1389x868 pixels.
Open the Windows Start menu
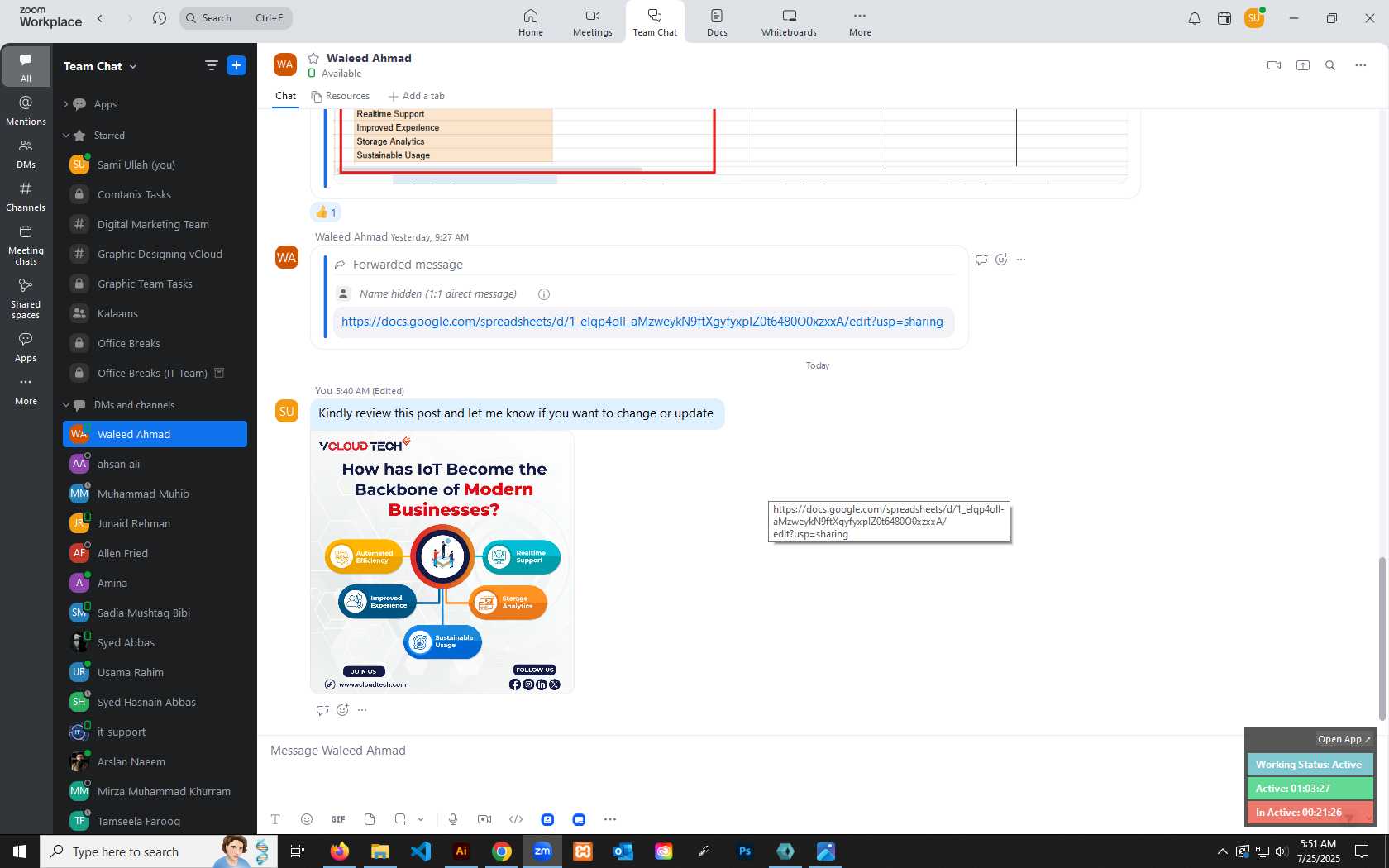point(20,851)
